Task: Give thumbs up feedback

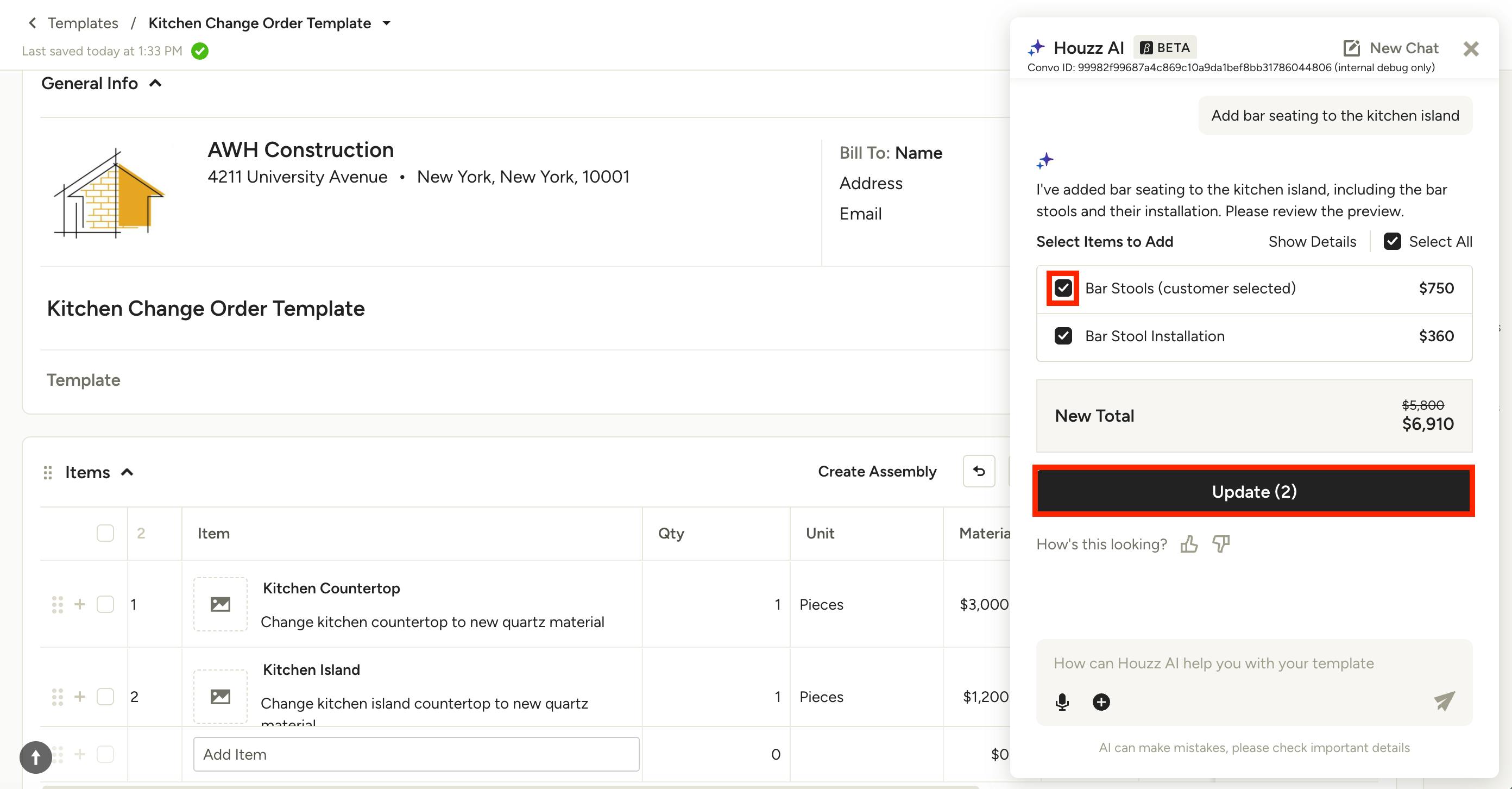Action: [1189, 544]
